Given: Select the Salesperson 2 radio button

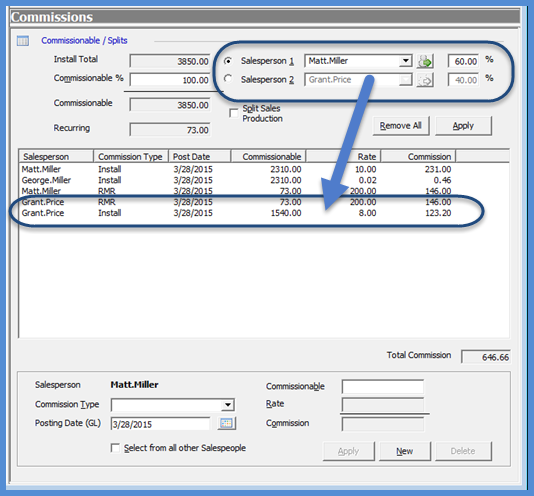Looking at the screenshot, I should click(228, 79).
